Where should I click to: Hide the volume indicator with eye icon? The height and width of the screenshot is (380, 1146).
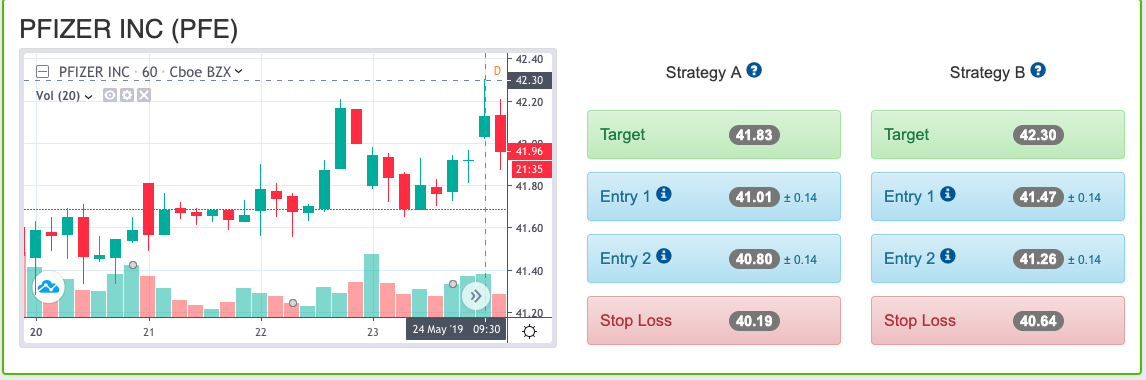tap(110, 95)
